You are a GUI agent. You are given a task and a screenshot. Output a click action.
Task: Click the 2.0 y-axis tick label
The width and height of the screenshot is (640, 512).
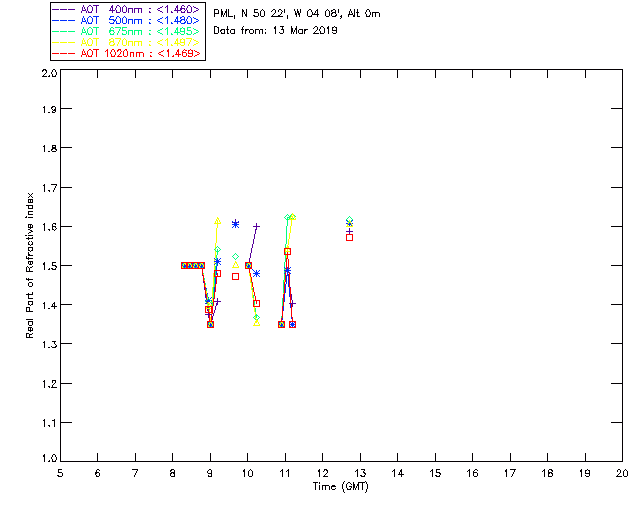coord(49,73)
